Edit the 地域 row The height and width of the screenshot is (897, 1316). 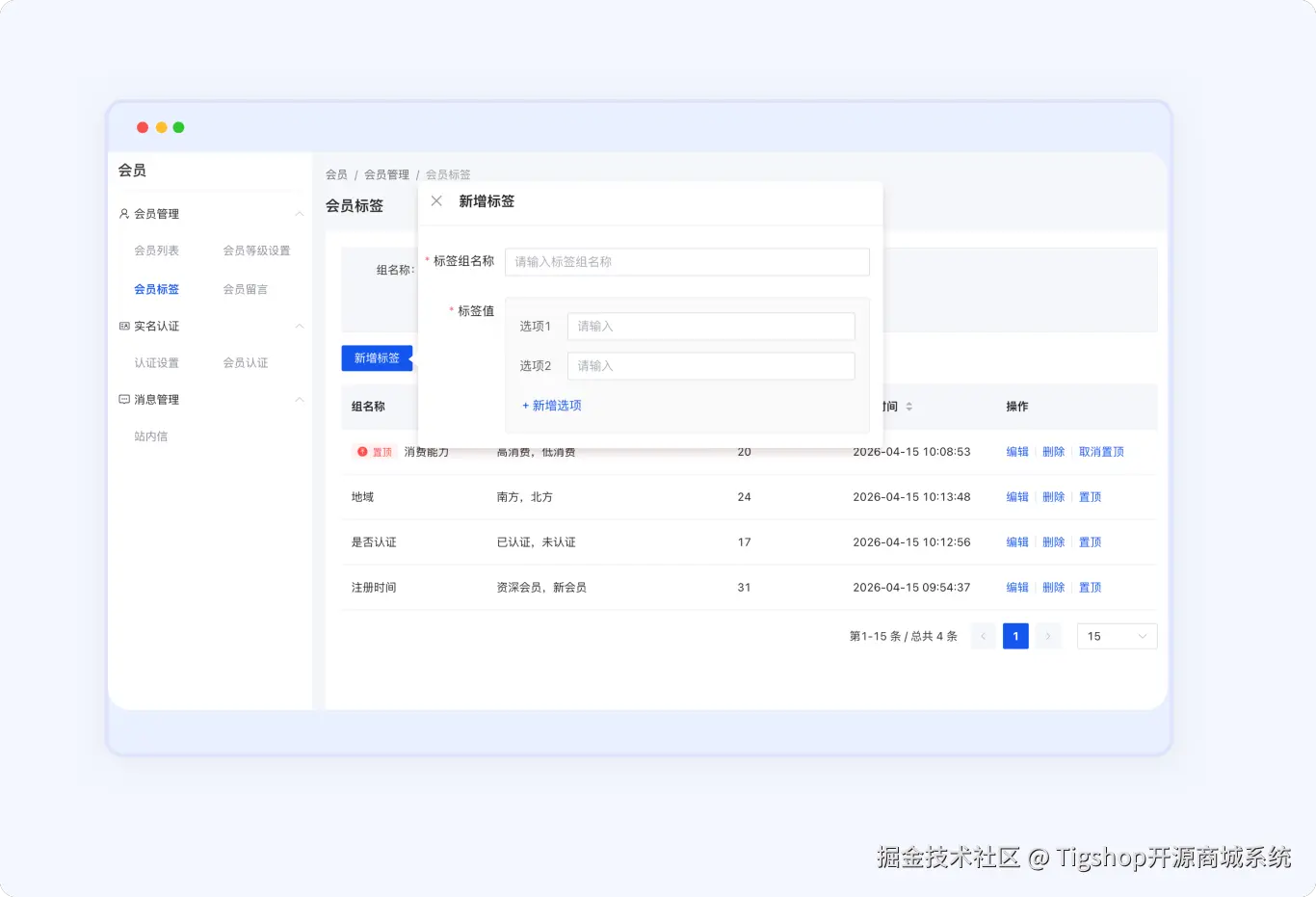tap(1017, 497)
